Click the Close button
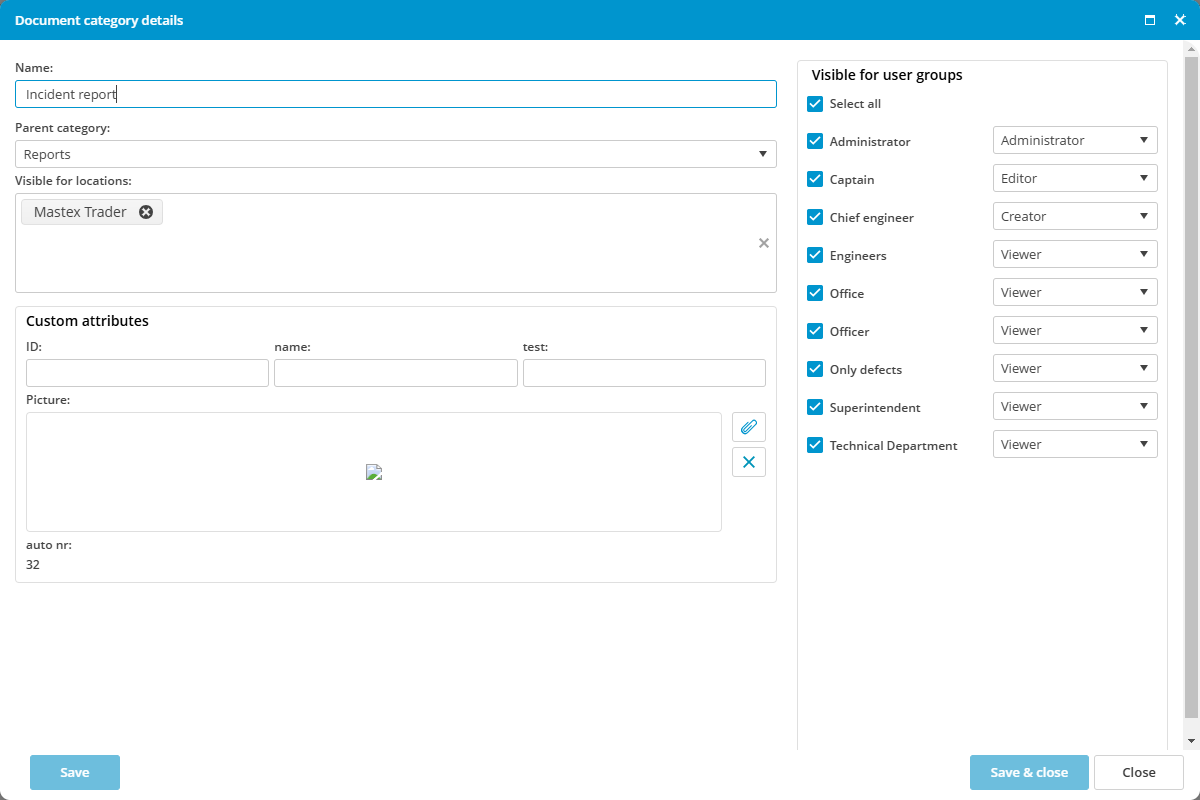The image size is (1200, 800). (1139, 772)
